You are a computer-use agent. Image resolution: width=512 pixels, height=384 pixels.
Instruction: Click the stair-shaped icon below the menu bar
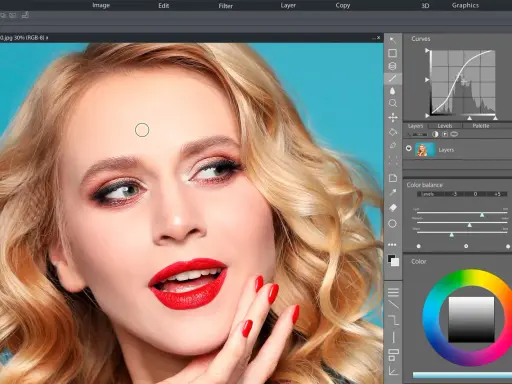25,15
